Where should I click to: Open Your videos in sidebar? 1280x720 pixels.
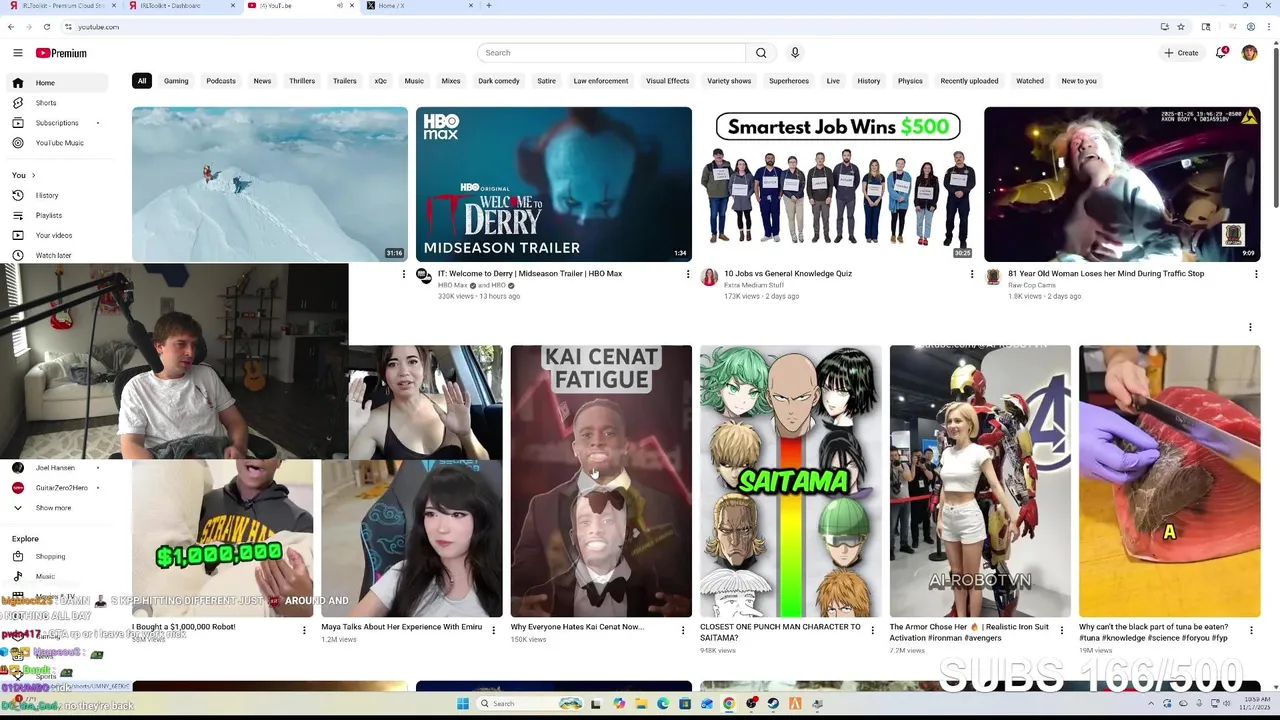point(56,235)
